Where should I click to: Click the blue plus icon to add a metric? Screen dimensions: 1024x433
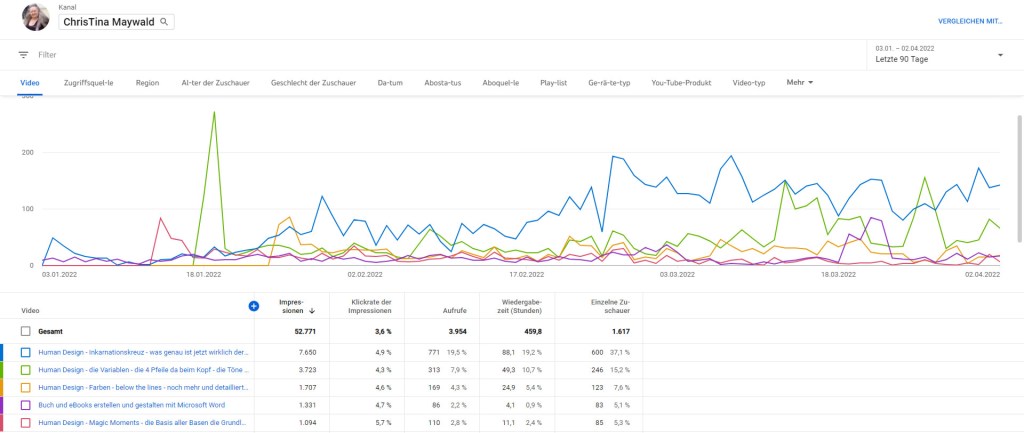(x=253, y=306)
